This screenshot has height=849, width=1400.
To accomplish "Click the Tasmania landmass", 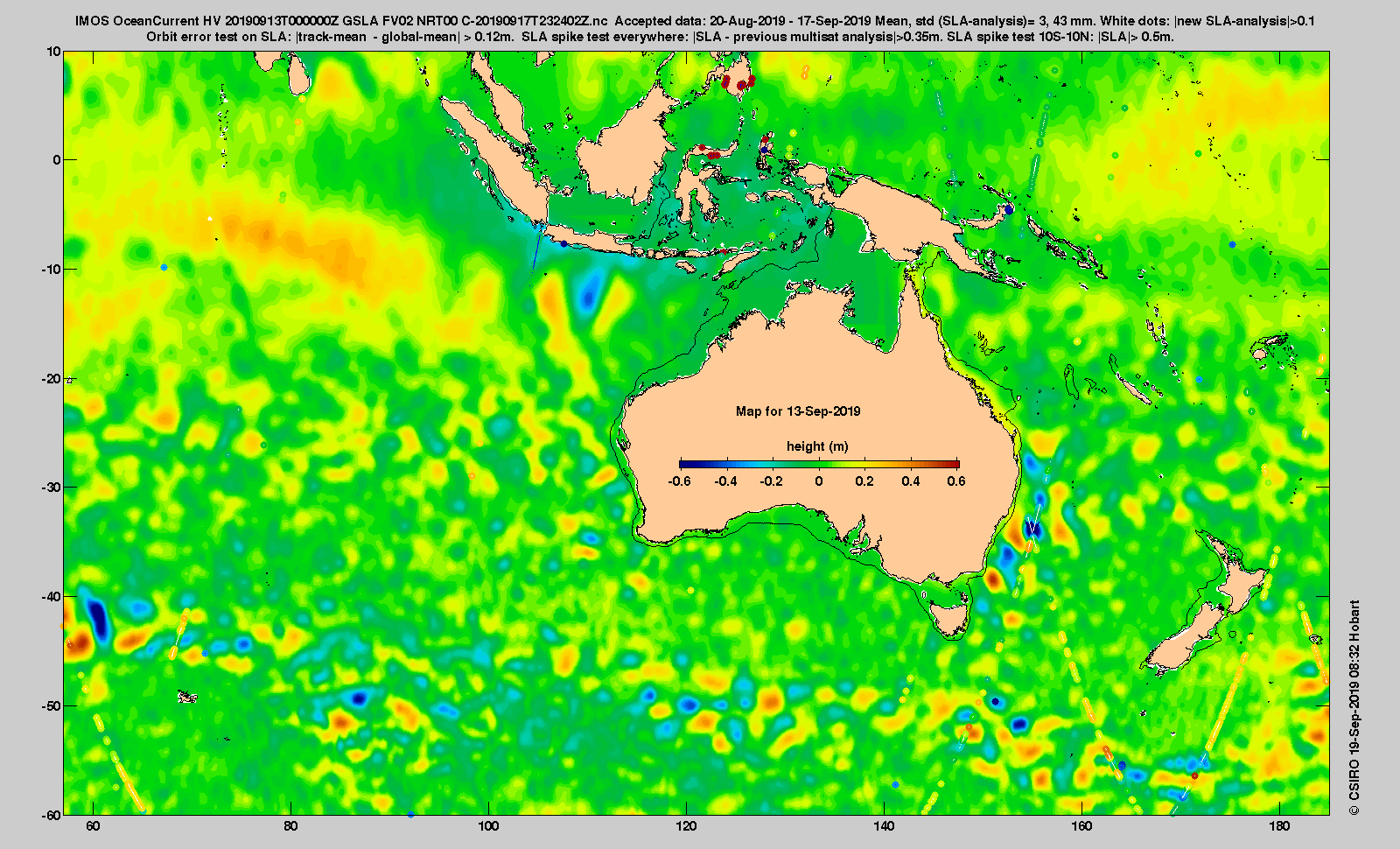I will pyautogui.click(x=950, y=615).
